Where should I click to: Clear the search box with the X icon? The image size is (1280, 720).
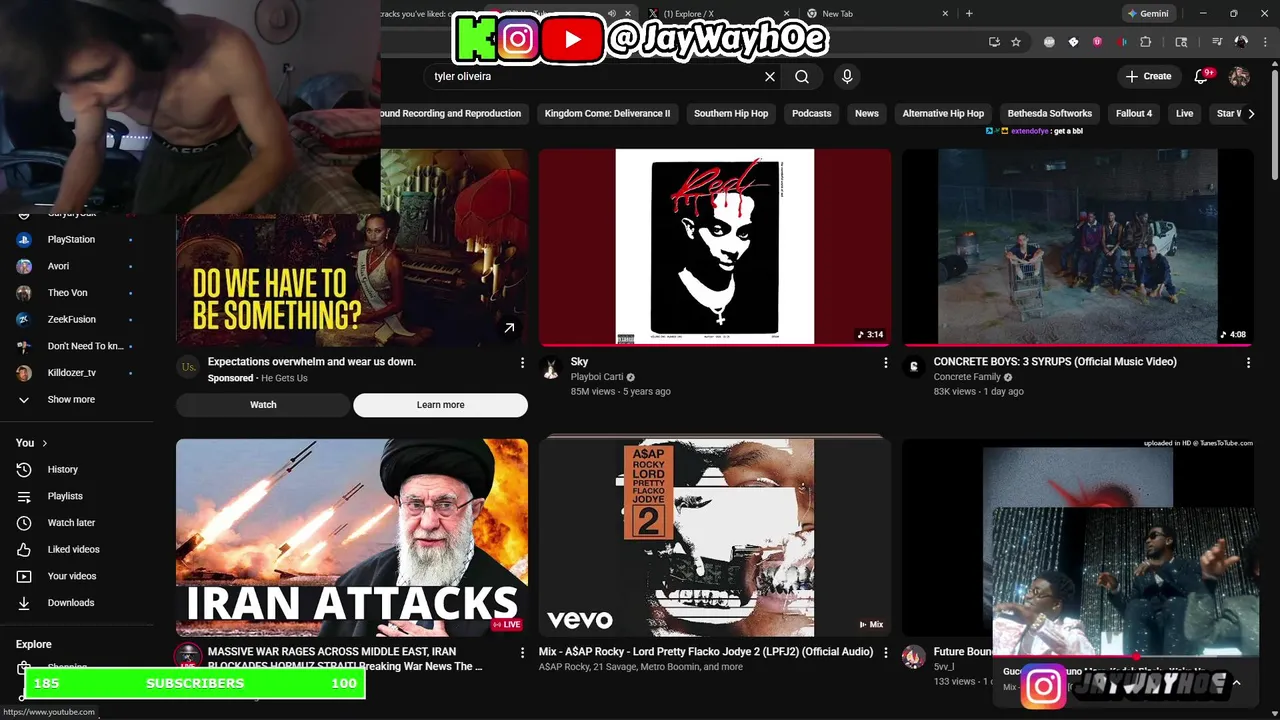[x=770, y=76]
